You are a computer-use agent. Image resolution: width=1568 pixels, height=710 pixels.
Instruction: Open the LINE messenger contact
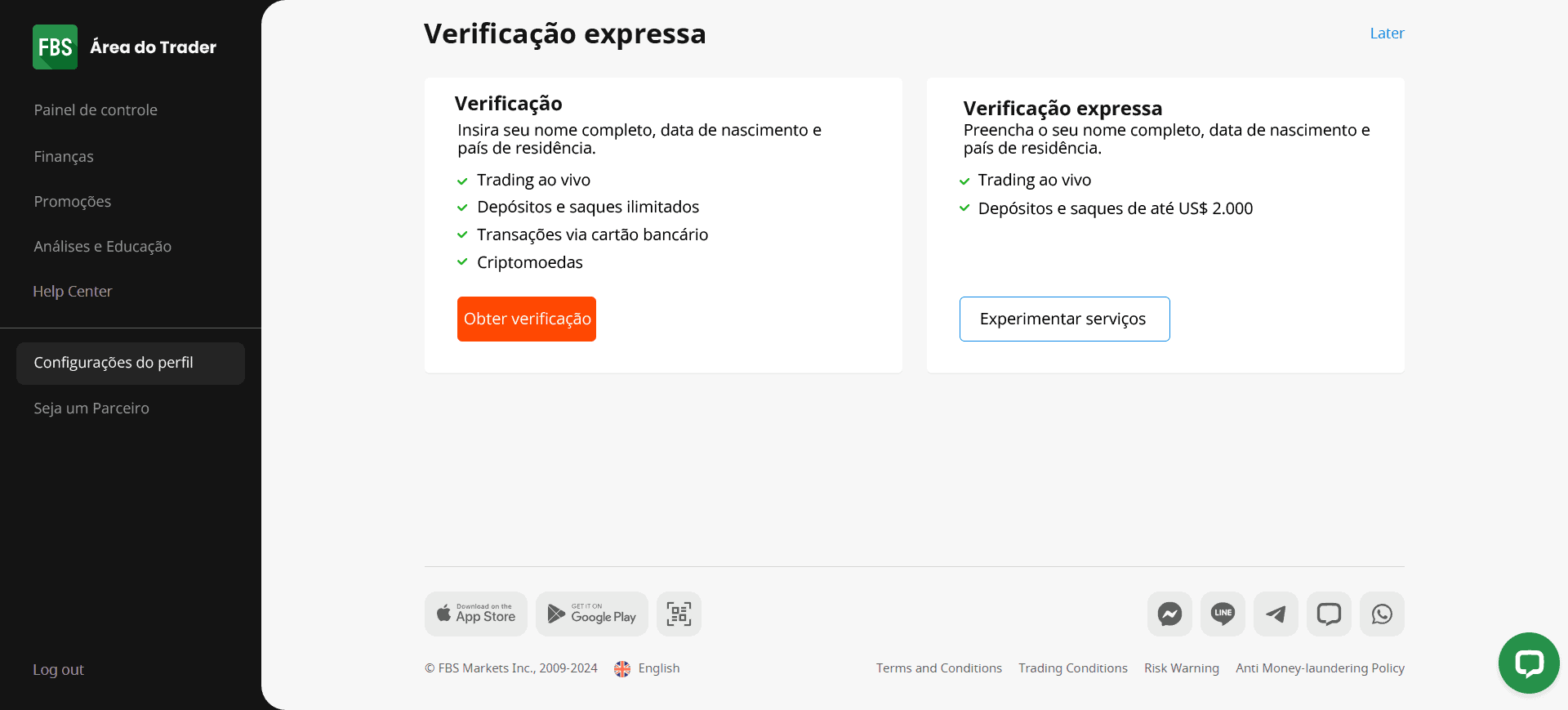(x=1223, y=614)
